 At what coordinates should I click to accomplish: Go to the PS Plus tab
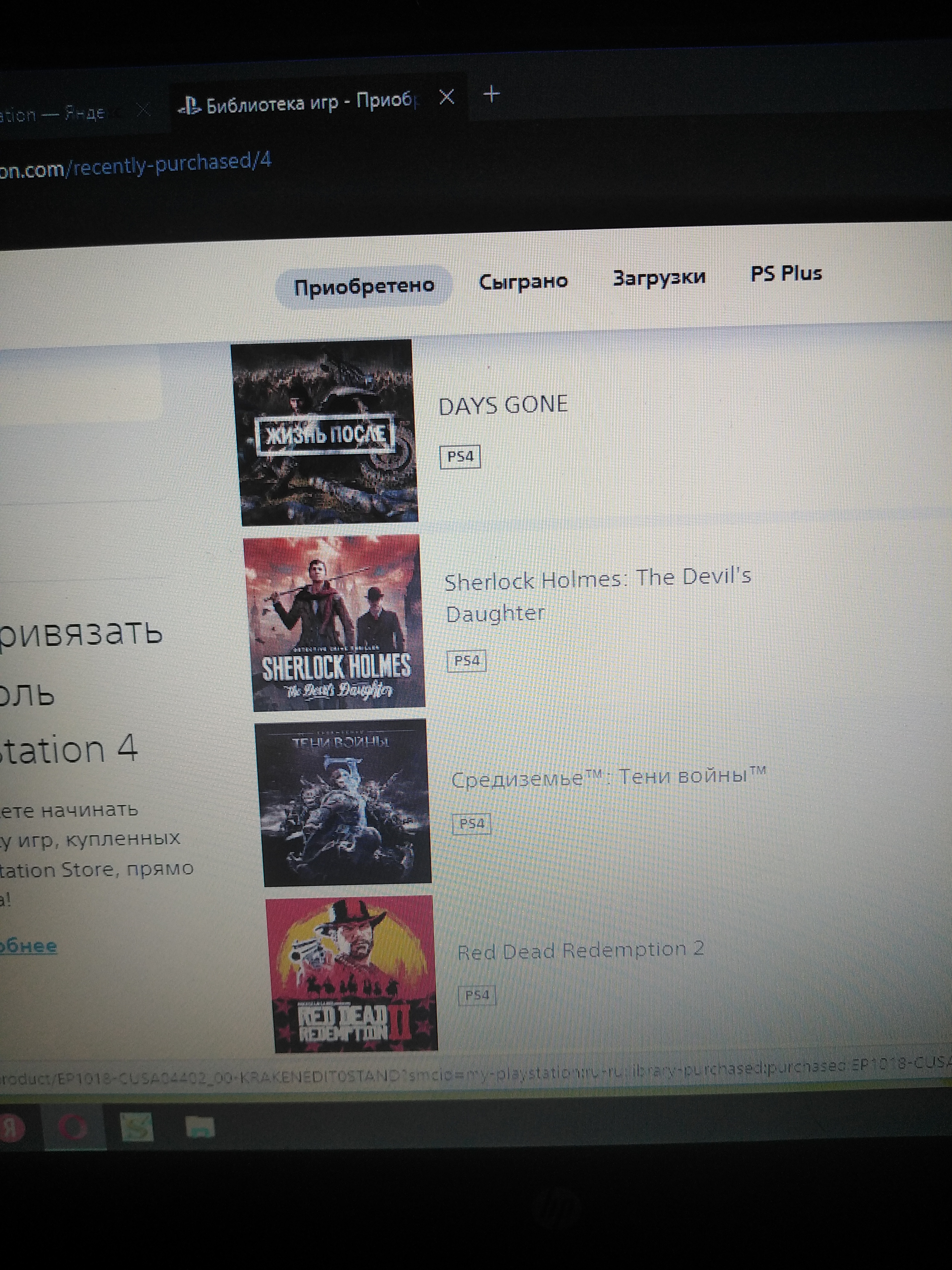click(x=786, y=274)
